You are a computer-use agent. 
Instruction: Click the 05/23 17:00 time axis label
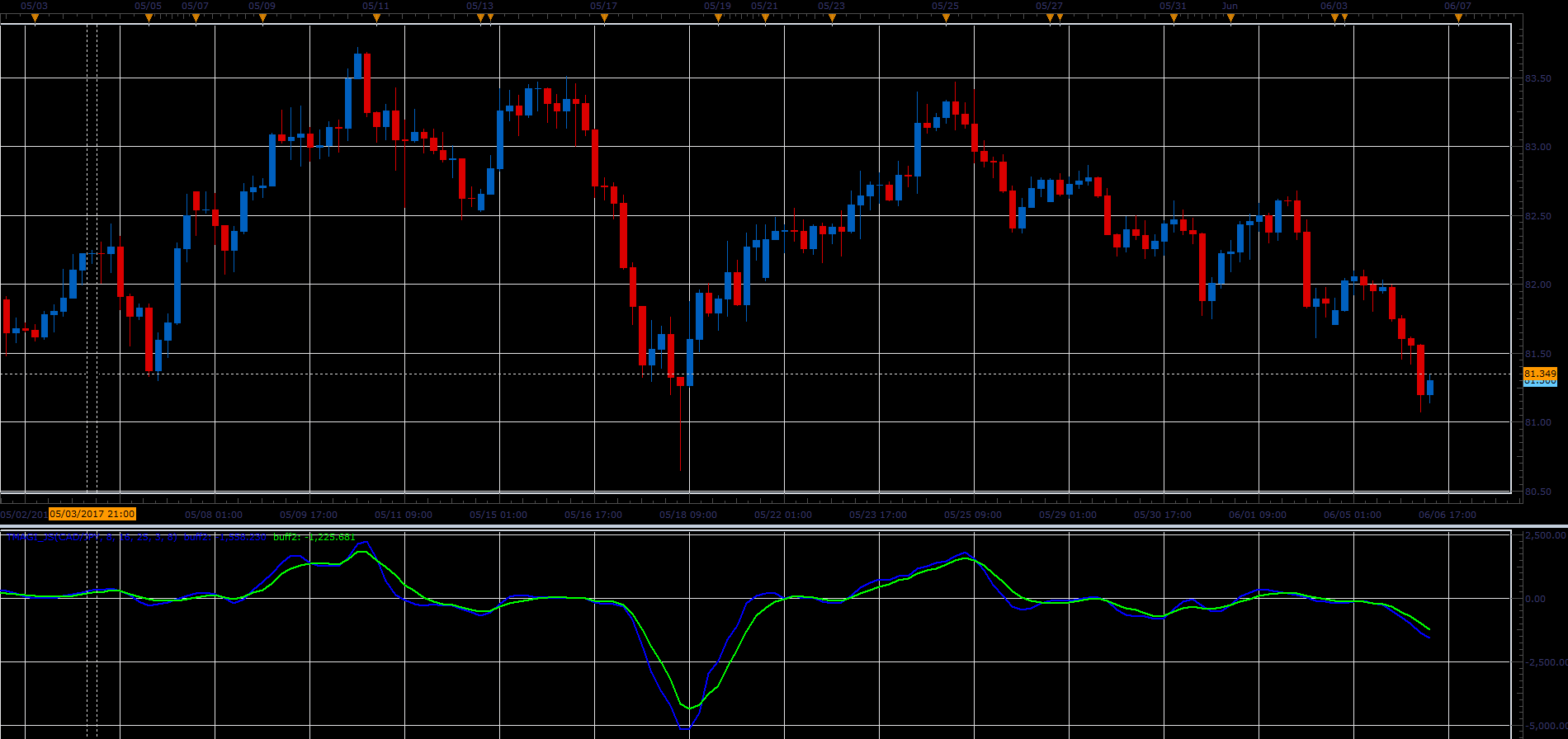878,515
